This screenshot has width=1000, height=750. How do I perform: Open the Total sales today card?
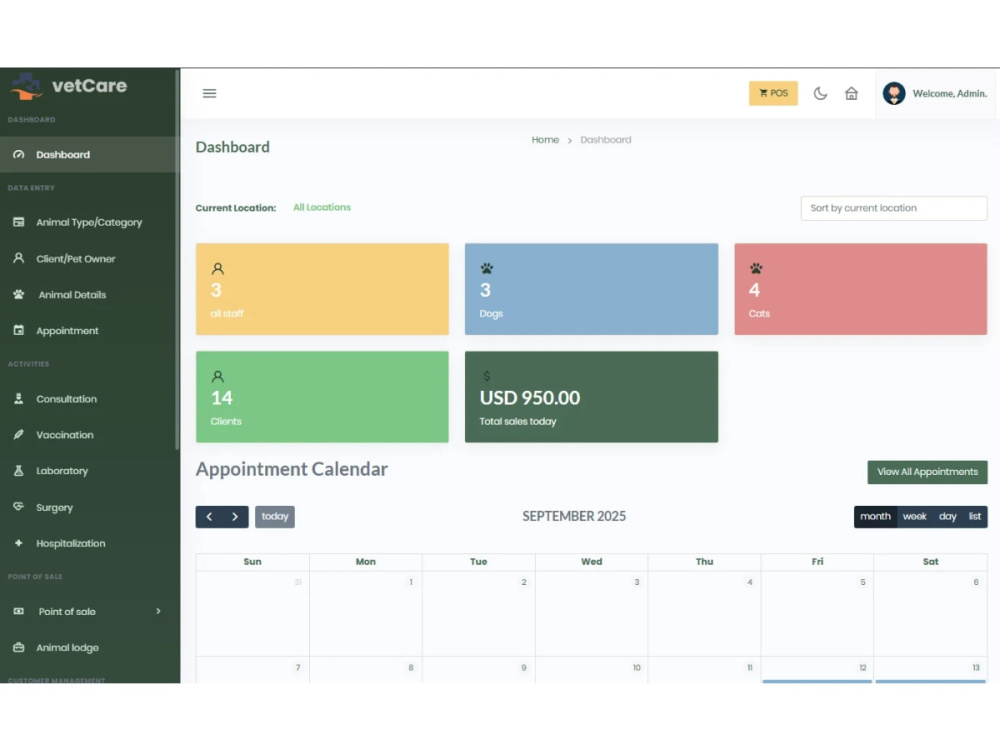point(591,397)
